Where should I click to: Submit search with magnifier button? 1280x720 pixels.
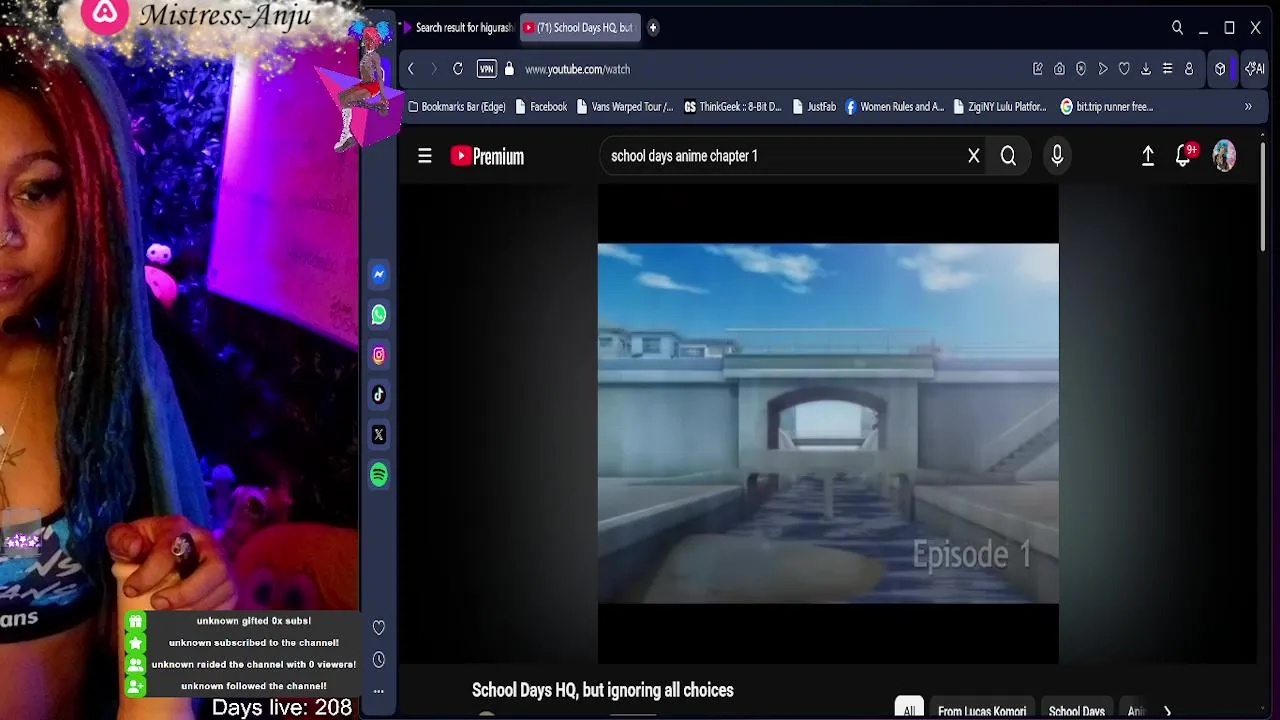1008,156
